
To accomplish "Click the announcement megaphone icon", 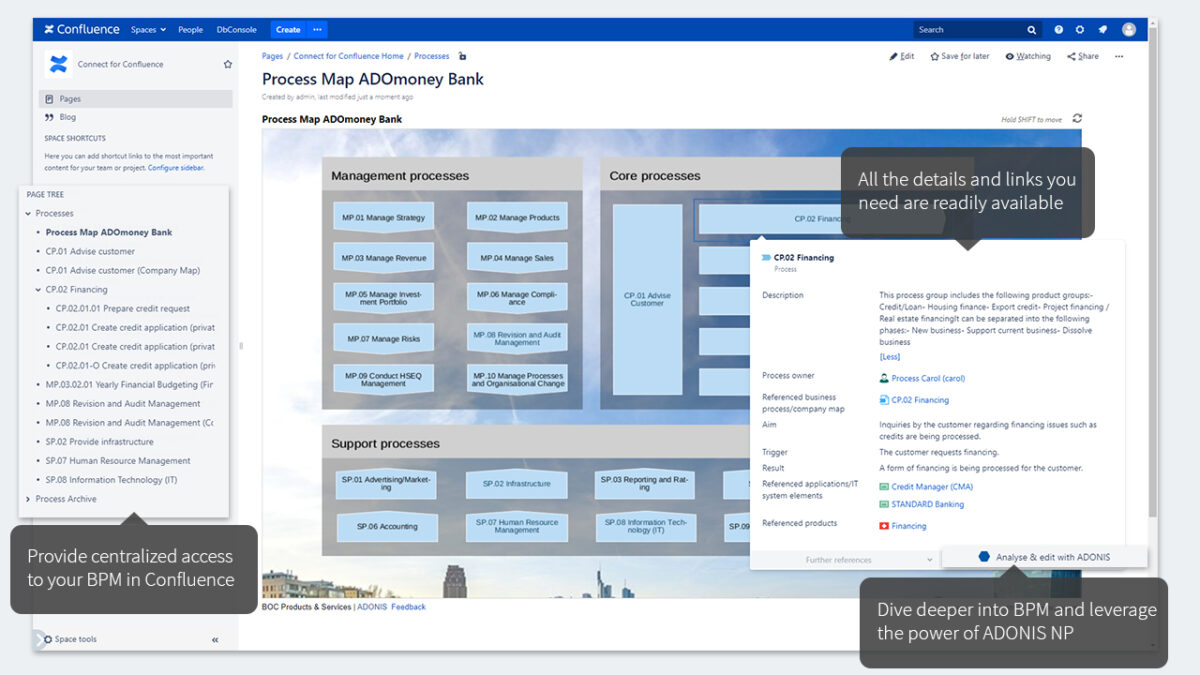I will (1102, 29).
